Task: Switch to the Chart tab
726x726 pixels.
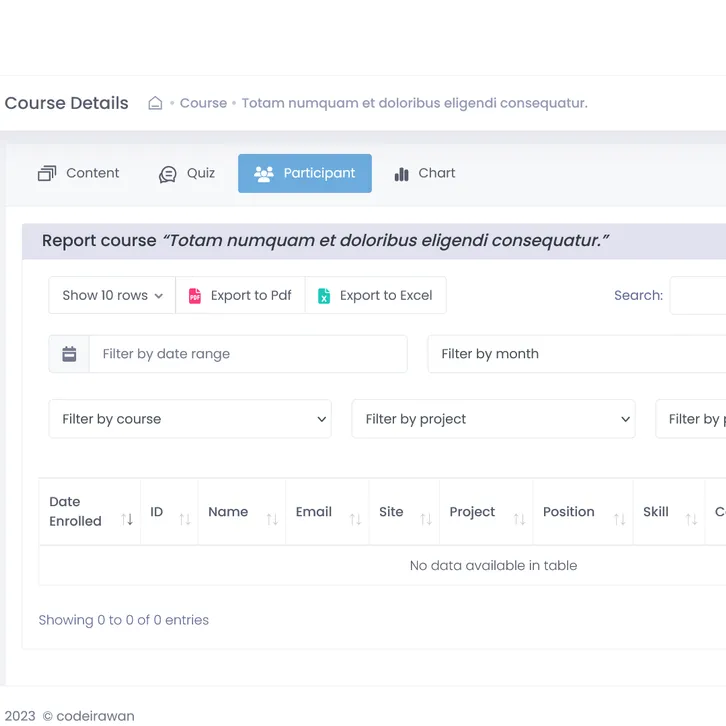Action: 424,173
